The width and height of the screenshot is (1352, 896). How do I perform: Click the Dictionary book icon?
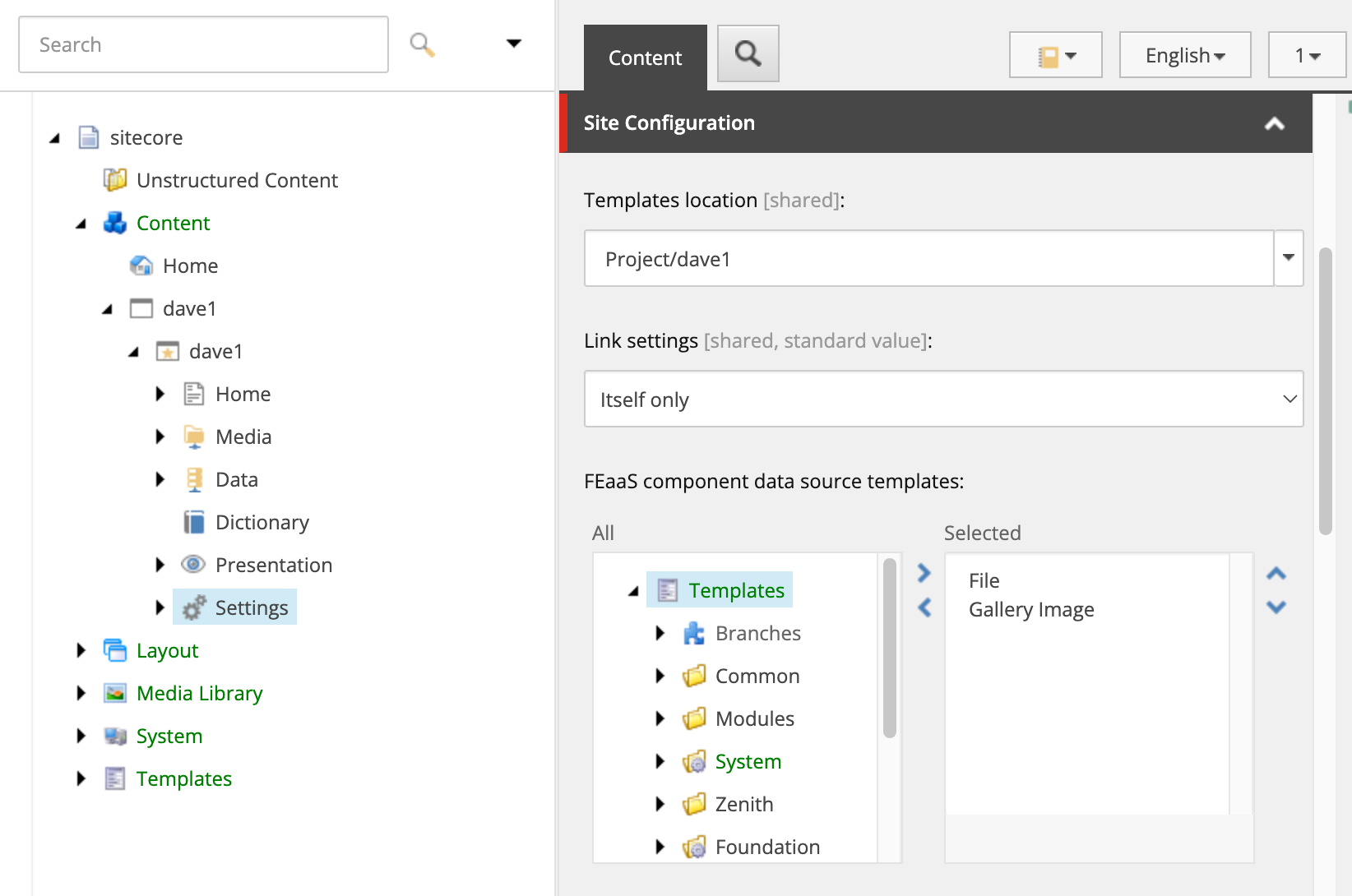click(194, 522)
